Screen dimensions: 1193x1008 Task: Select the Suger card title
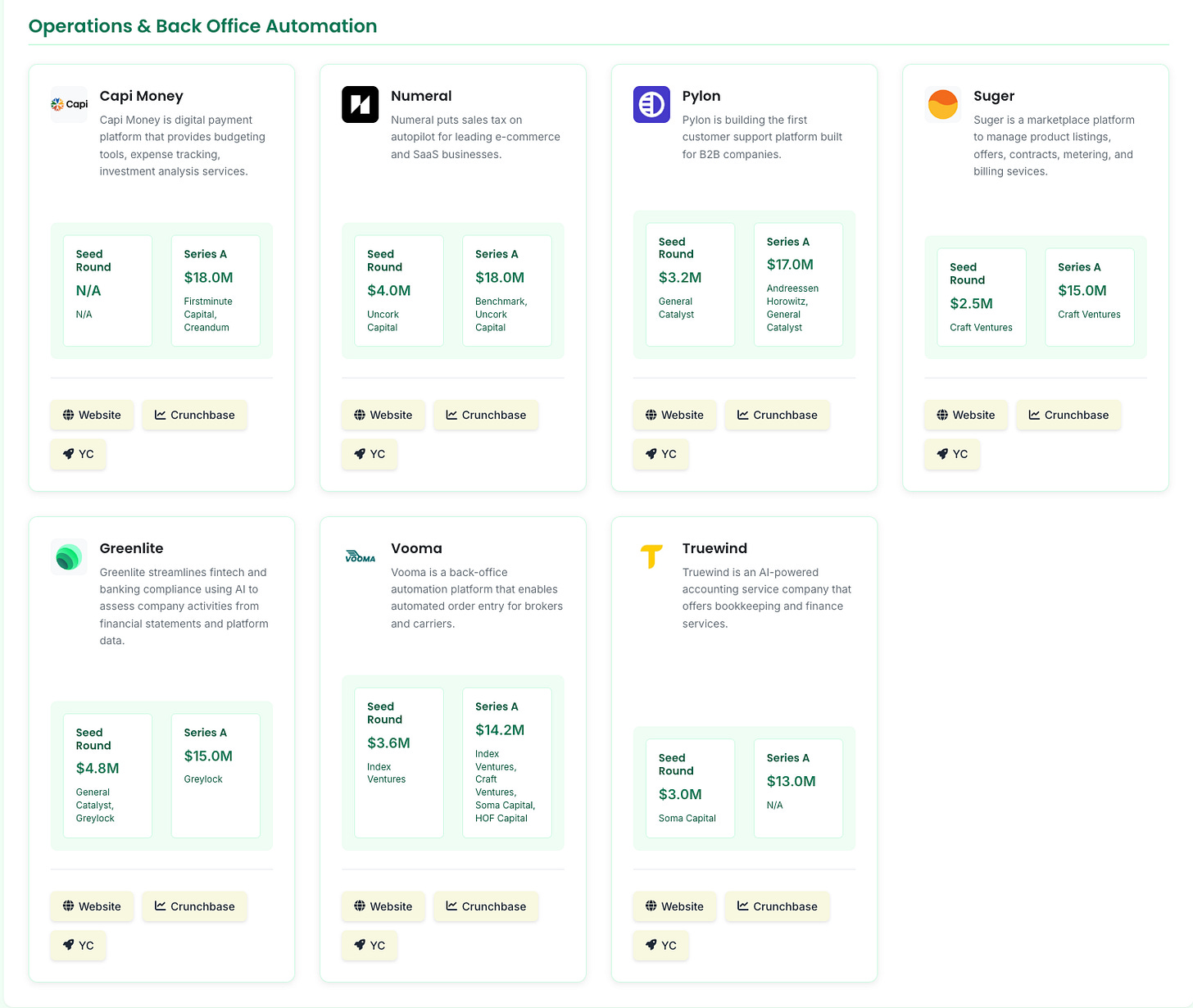[994, 96]
